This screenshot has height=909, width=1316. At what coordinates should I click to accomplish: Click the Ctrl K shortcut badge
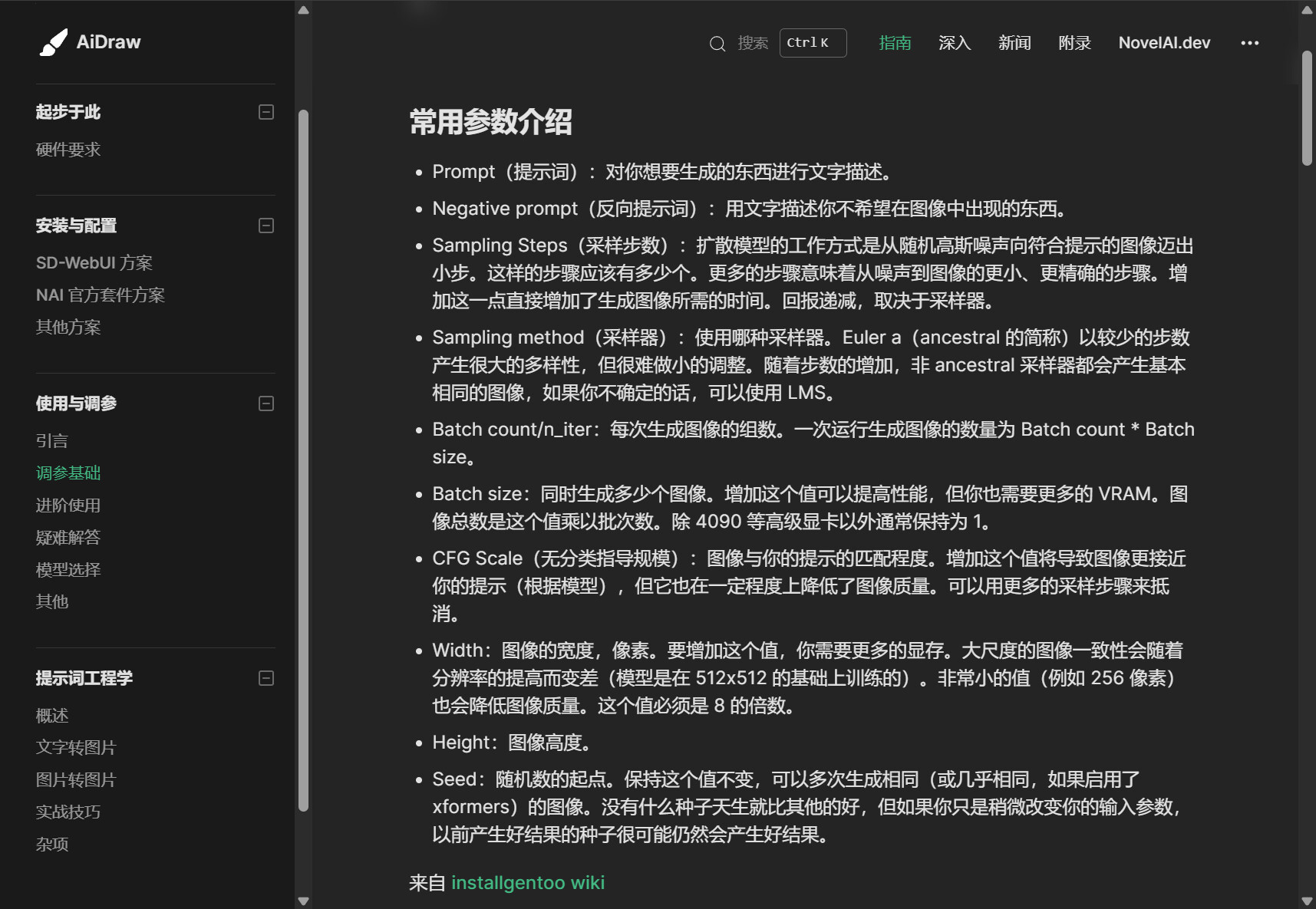click(x=813, y=43)
